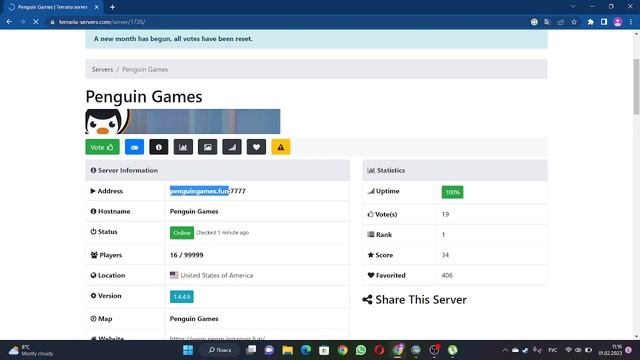640x360 pixels.
Task: Open the Chrome extensions puzzle icon
Action: pyautogui.click(x=591, y=22)
